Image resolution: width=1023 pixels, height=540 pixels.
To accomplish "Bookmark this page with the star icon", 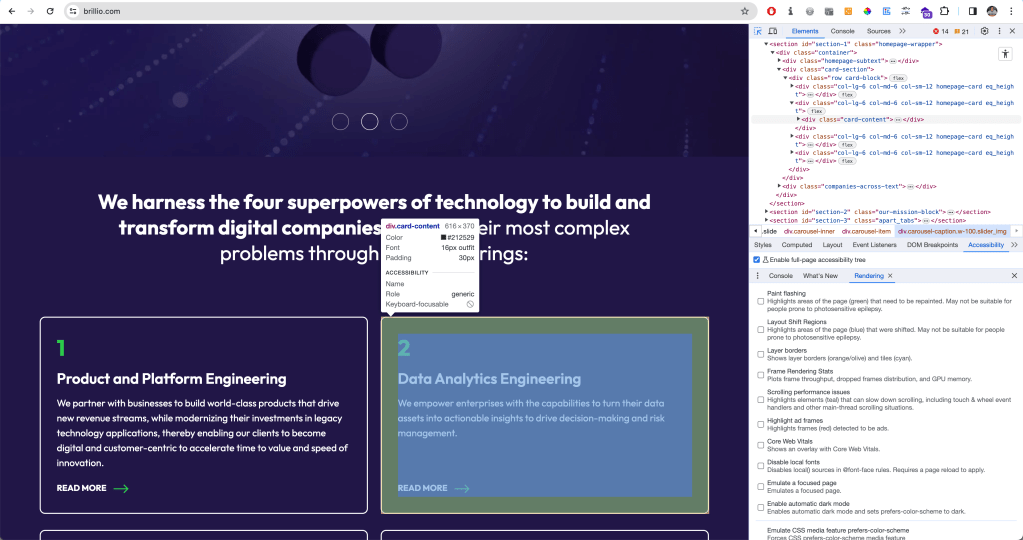I will [744, 11].
